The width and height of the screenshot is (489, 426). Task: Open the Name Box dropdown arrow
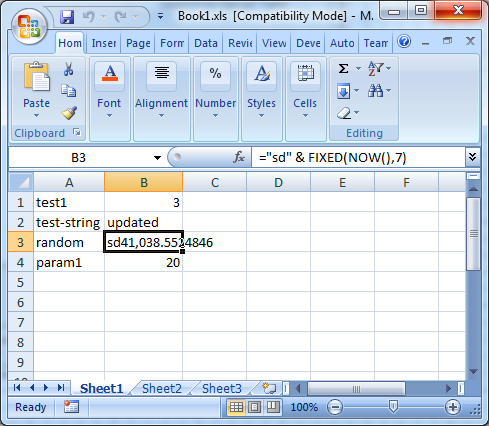pyautogui.click(x=157, y=158)
